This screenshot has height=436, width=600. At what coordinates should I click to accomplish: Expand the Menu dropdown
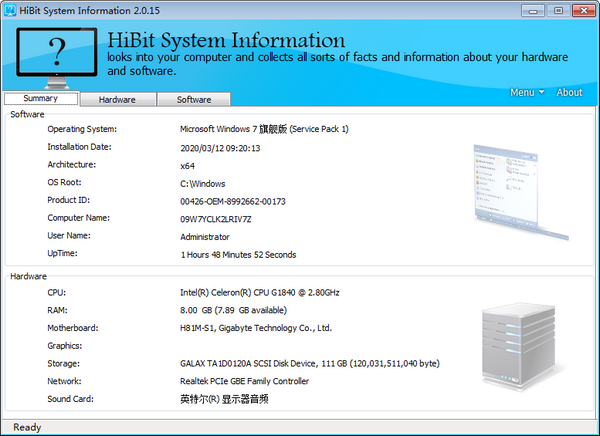[527, 93]
